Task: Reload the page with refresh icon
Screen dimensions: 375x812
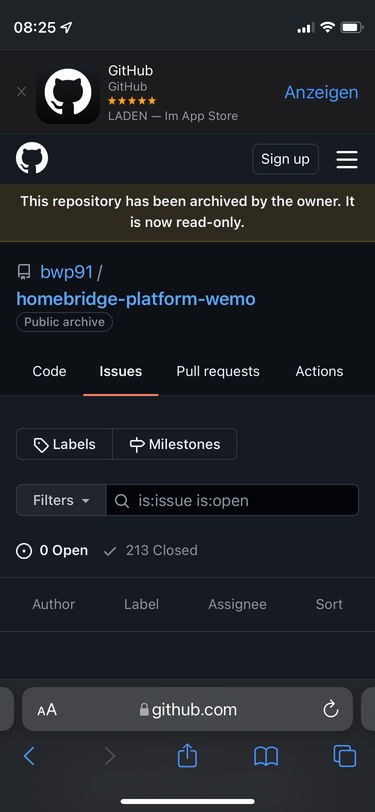Action: tap(330, 709)
